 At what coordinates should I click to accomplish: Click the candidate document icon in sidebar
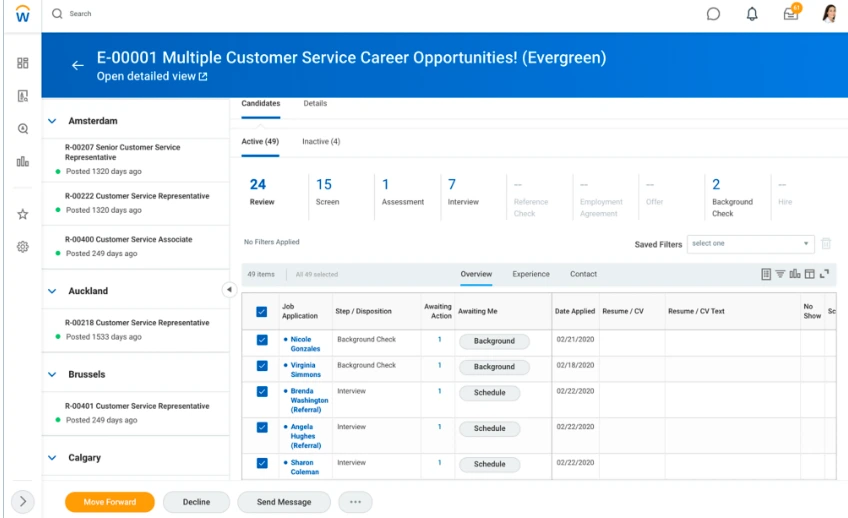pos(23,96)
